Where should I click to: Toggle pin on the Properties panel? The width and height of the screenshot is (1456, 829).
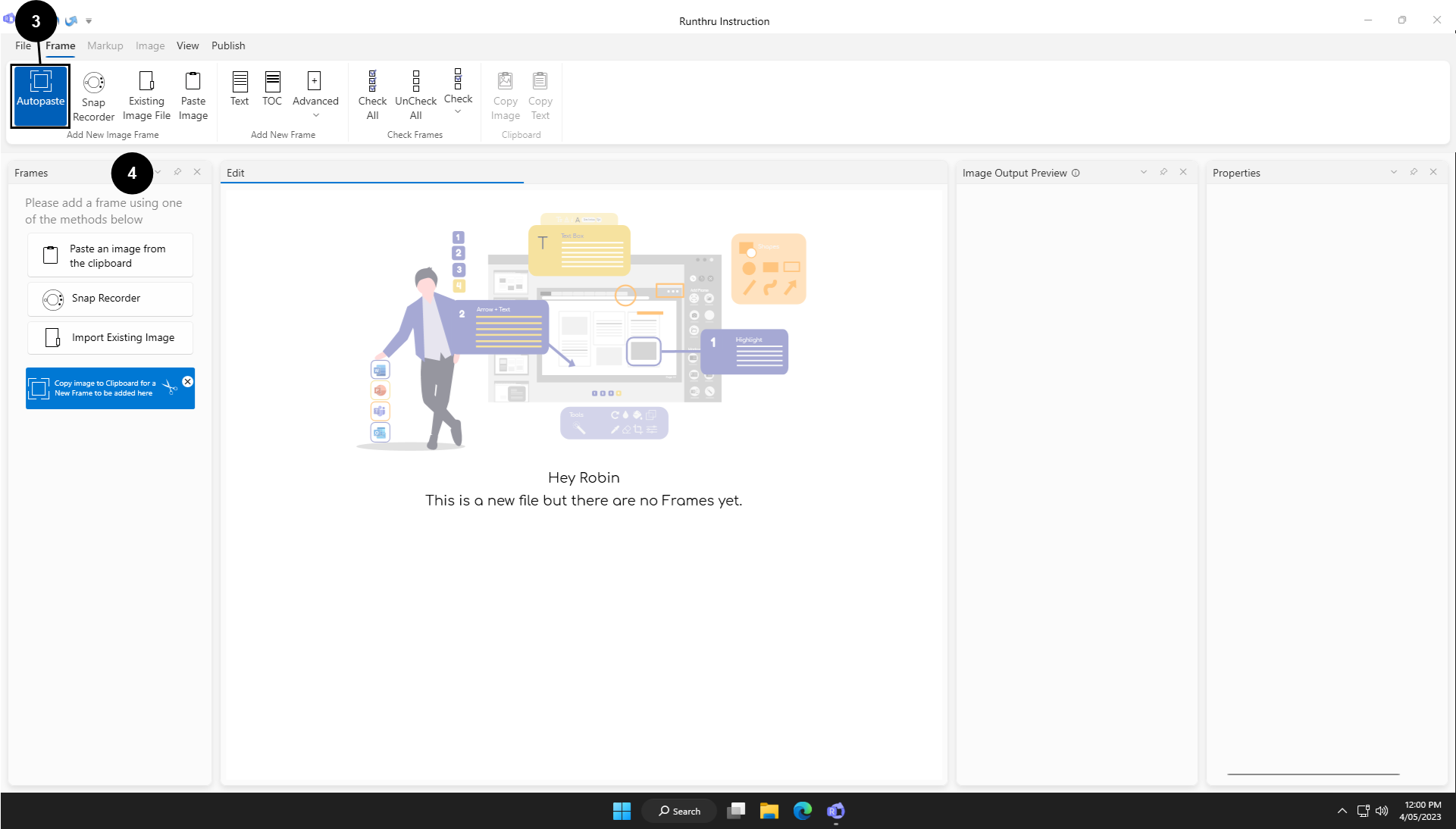1414,172
